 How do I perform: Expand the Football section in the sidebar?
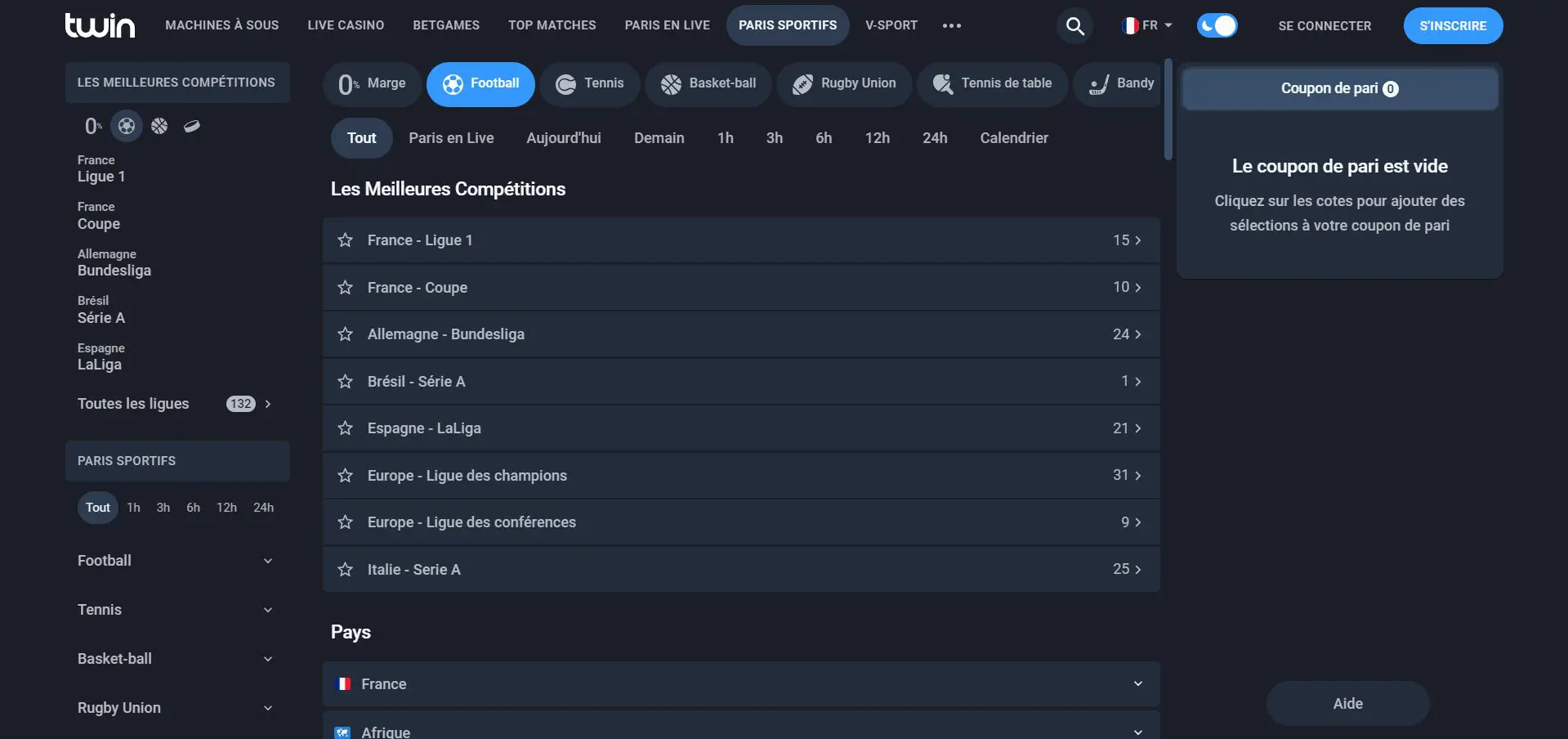click(177, 561)
